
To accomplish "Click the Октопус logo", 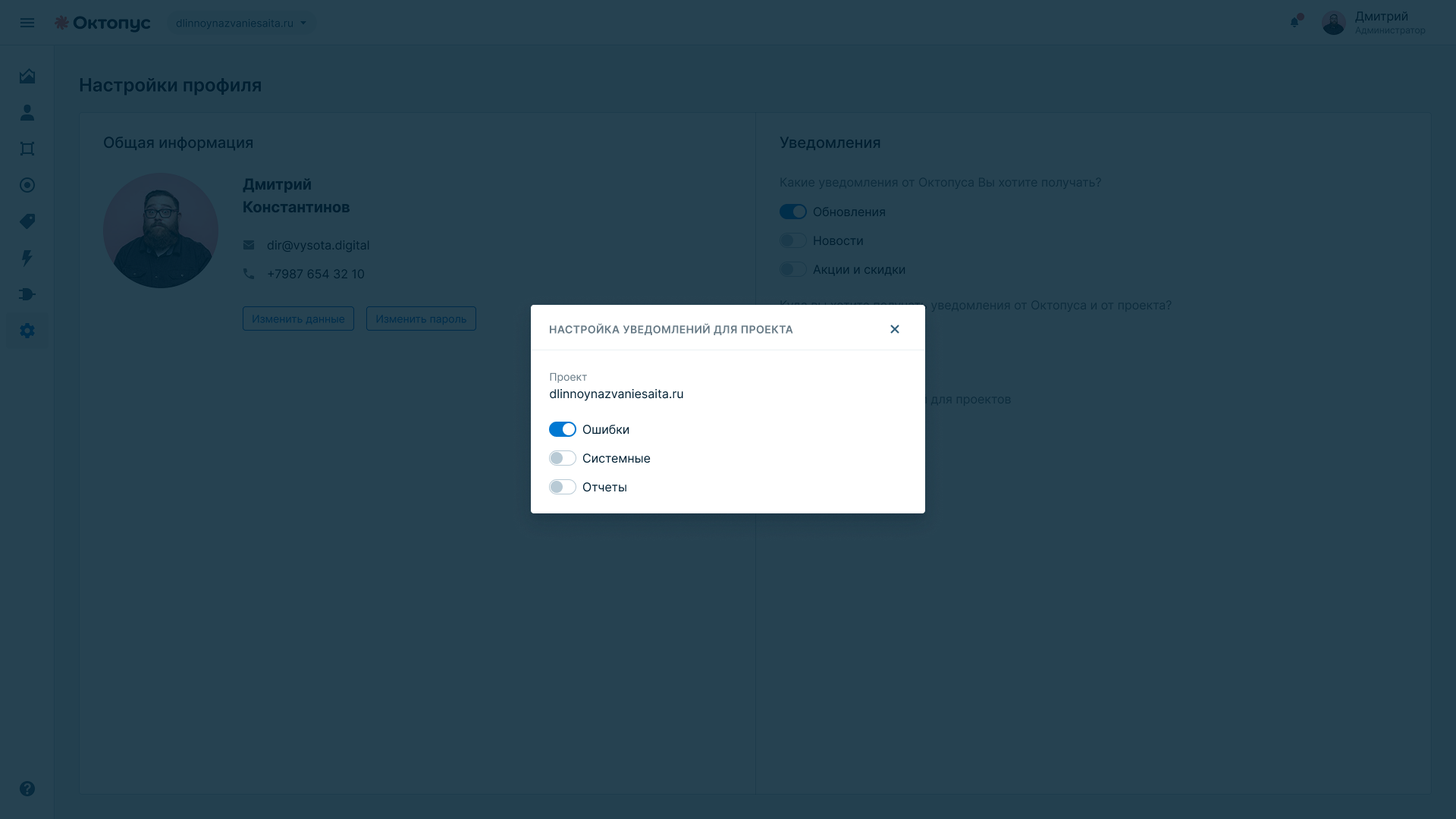I will pos(102,23).
